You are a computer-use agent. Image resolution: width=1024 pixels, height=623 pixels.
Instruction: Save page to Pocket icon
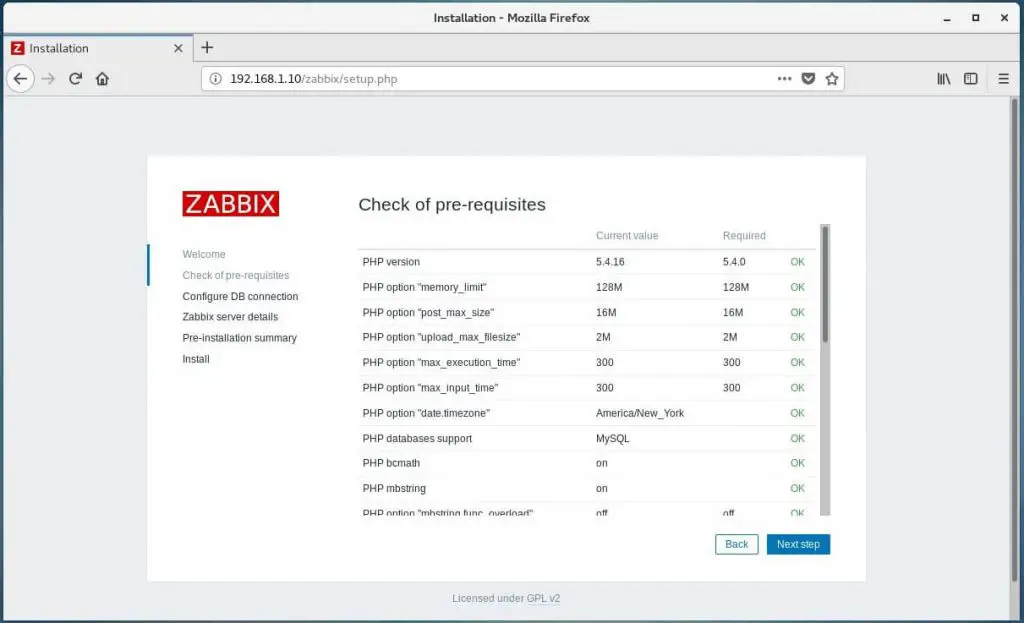(808, 79)
